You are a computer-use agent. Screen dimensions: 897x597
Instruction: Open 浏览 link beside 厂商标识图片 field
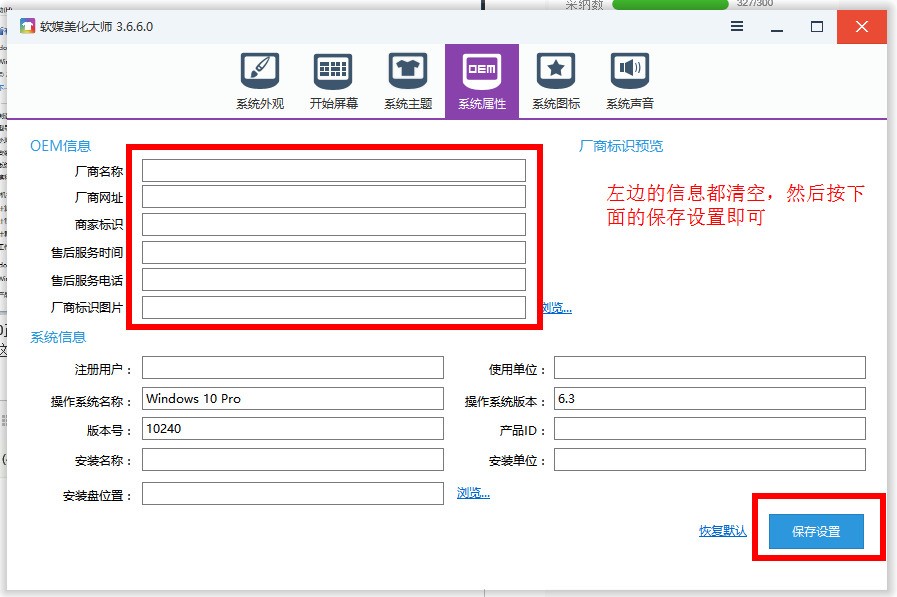[x=555, y=307]
